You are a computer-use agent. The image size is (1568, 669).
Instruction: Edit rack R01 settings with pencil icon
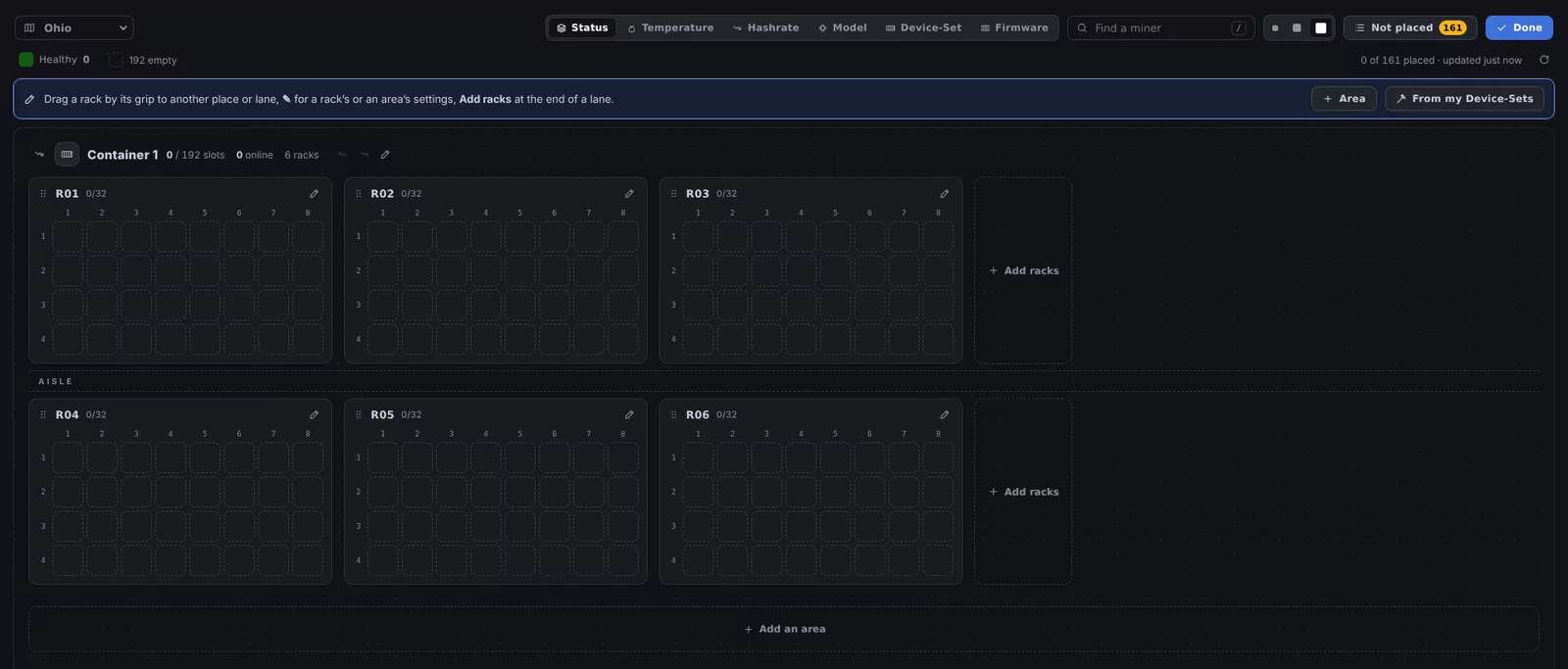(x=314, y=194)
